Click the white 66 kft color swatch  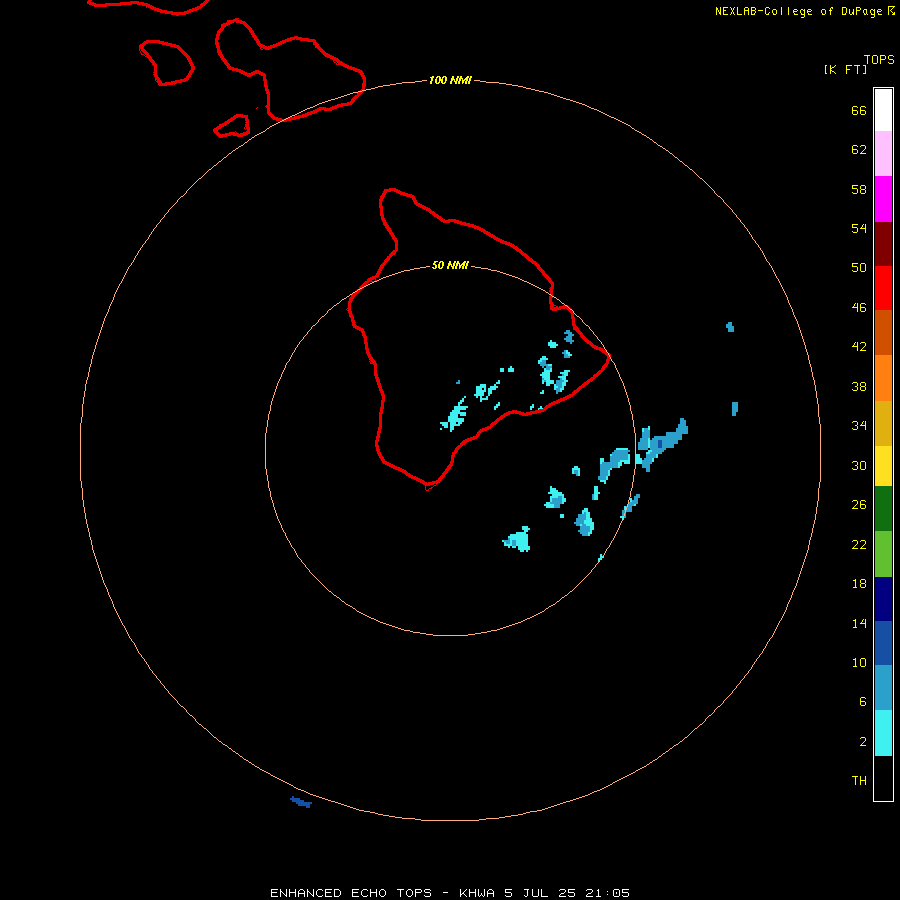tap(883, 110)
